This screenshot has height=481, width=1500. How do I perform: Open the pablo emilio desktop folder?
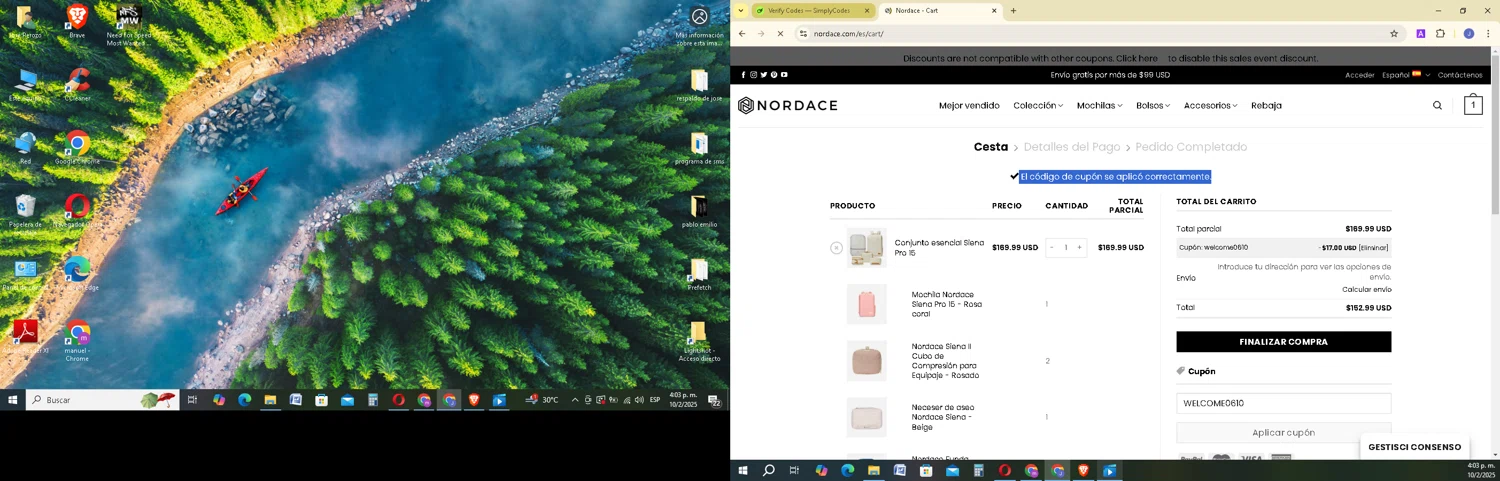coord(699,211)
